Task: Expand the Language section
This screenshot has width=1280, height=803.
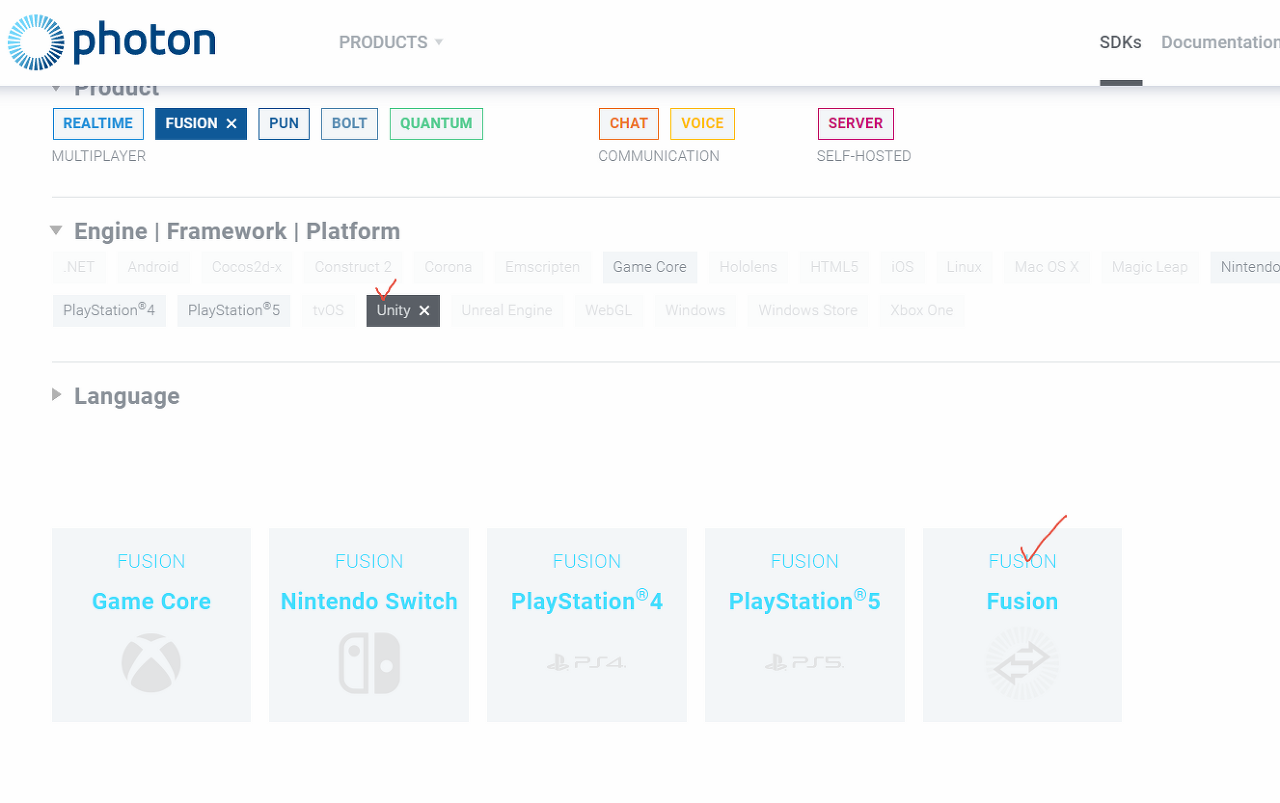Action: coord(57,395)
